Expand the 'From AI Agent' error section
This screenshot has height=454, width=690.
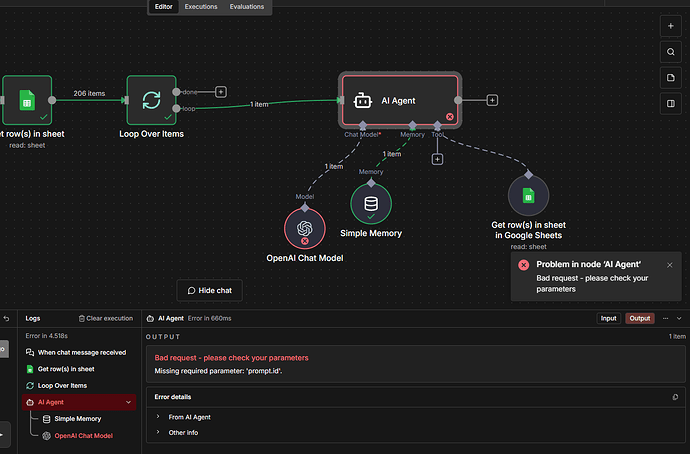click(x=158, y=416)
